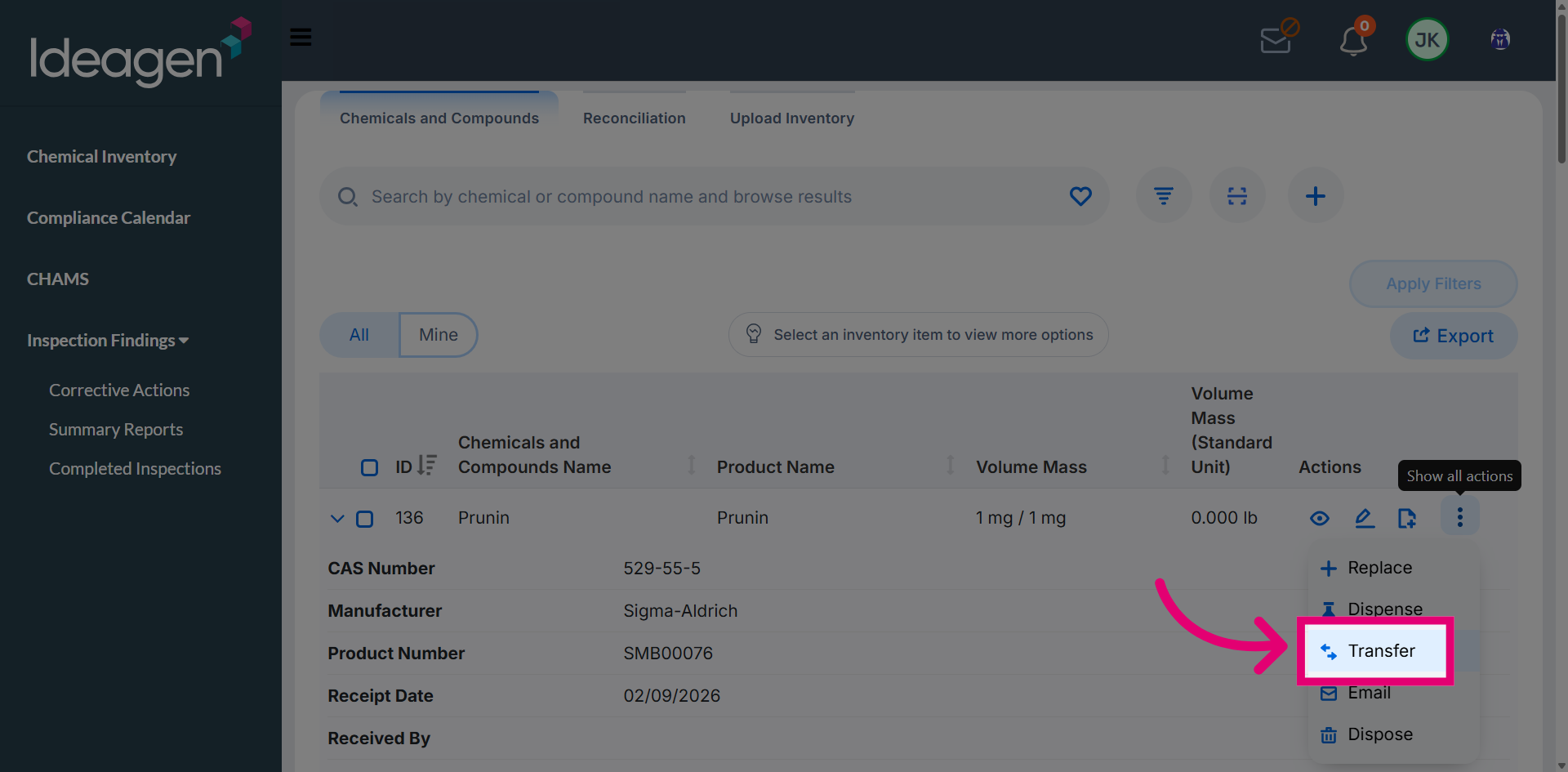Sort by Volume Mass column arrows

click(x=1165, y=466)
